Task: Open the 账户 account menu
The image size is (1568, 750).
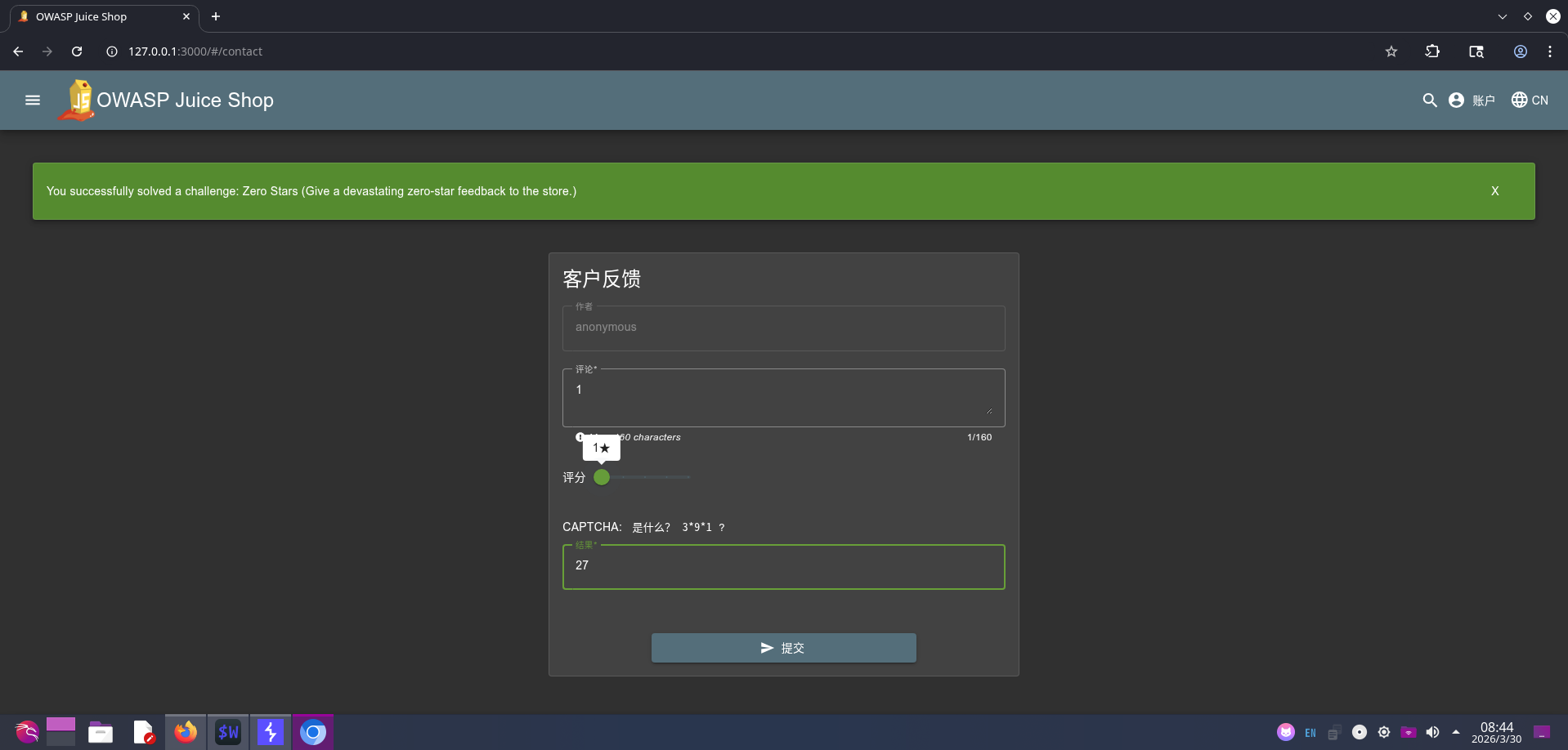Action: tap(1472, 100)
